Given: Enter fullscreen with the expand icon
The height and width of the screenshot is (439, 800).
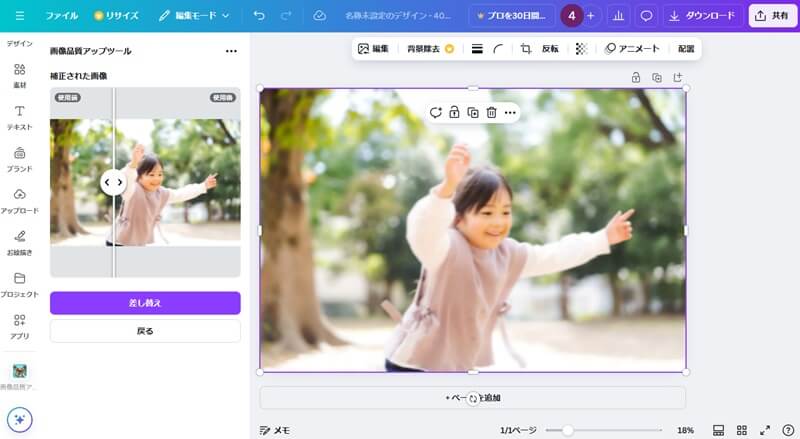Looking at the screenshot, I should pyautogui.click(x=765, y=430).
